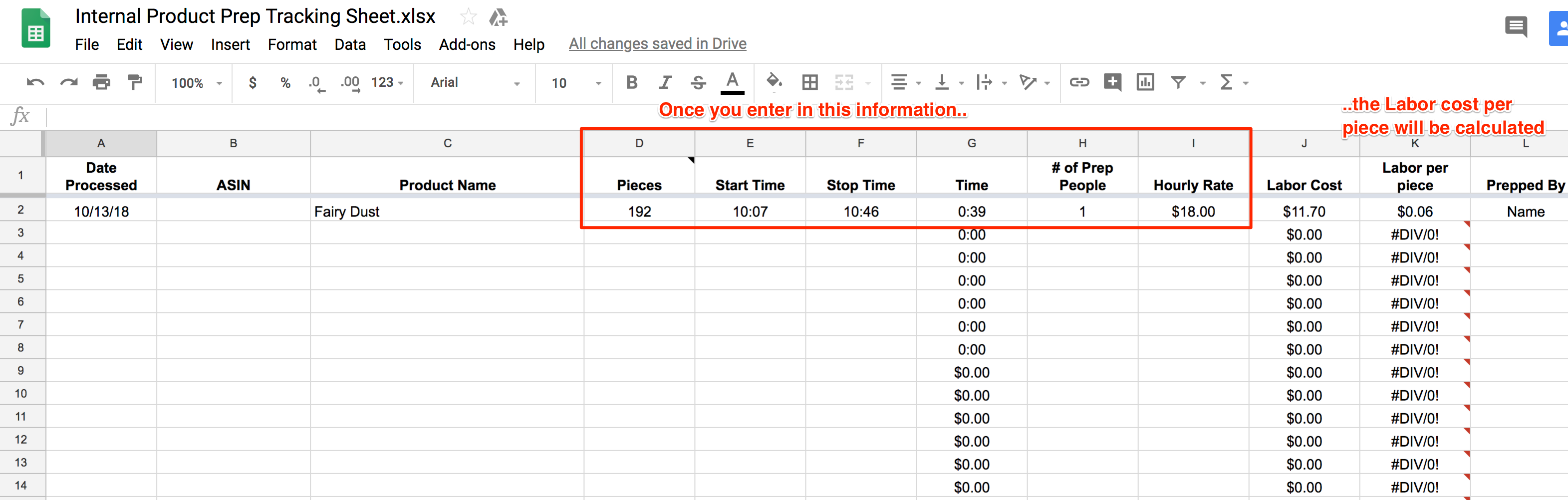Apply currency format with dollar sign icon
Image resolution: width=1568 pixels, height=500 pixels.
coord(252,83)
